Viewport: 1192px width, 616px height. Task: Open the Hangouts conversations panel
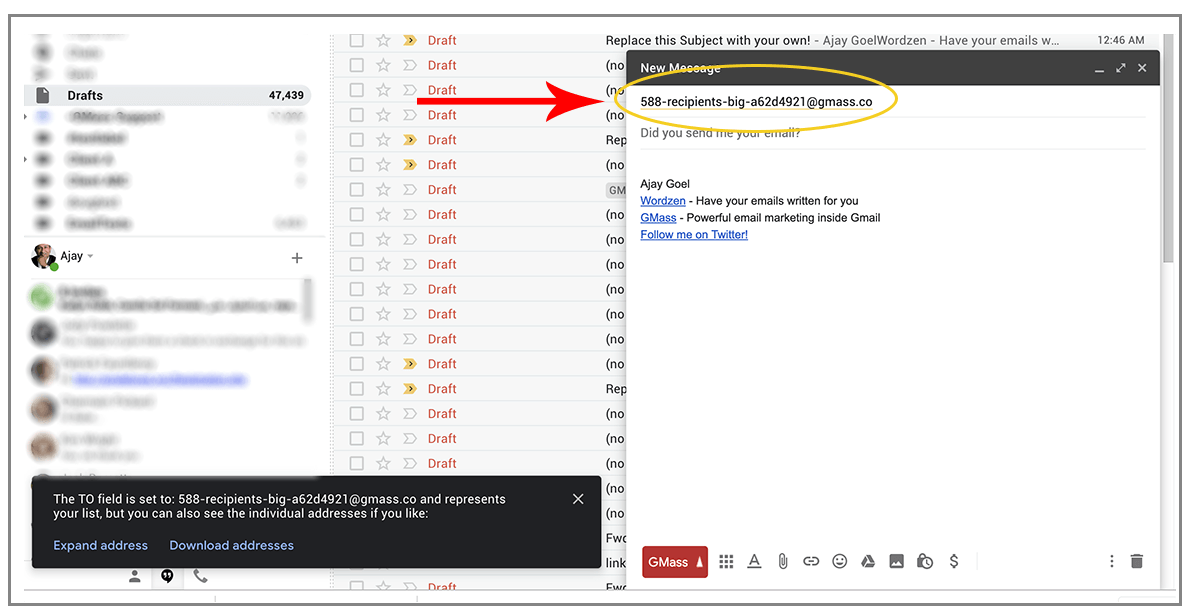coord(167,575)
